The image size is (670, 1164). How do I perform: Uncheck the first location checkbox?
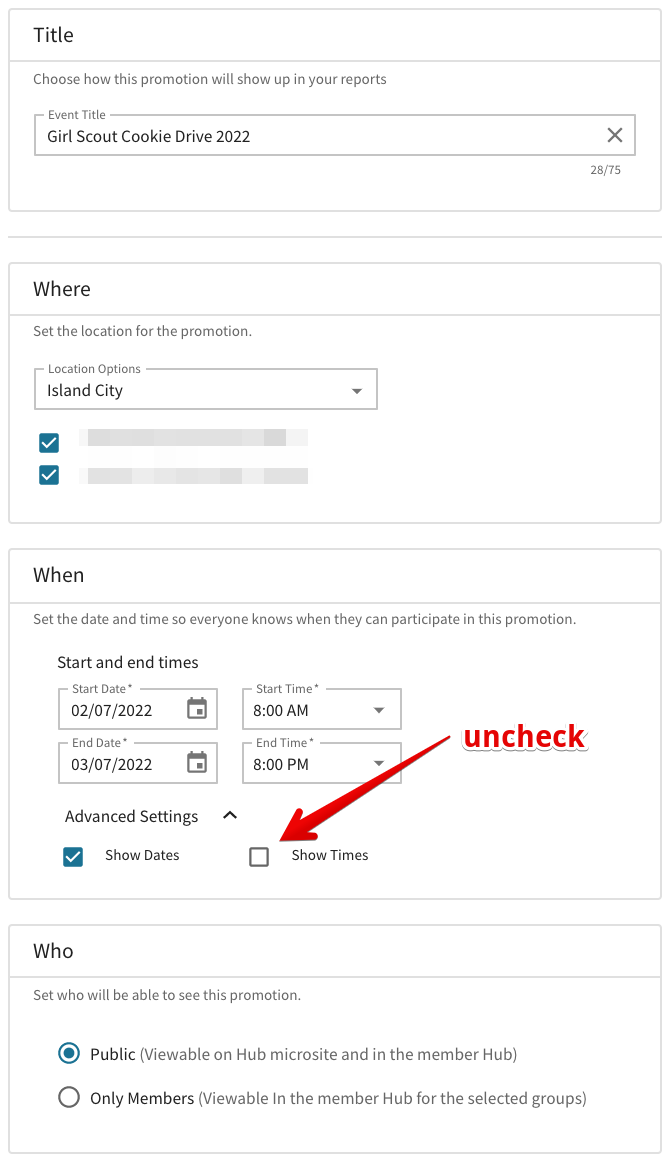coord(49,442)
